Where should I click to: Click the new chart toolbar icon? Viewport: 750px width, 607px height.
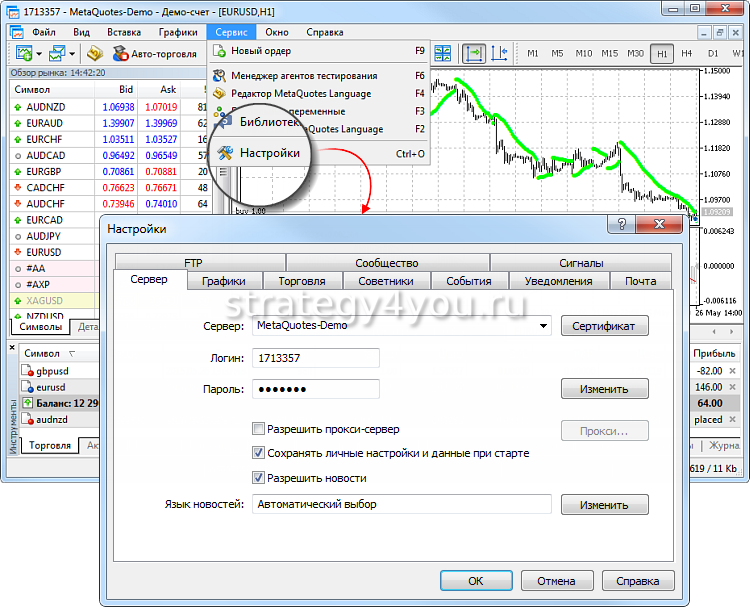click(x=22, y=53)
